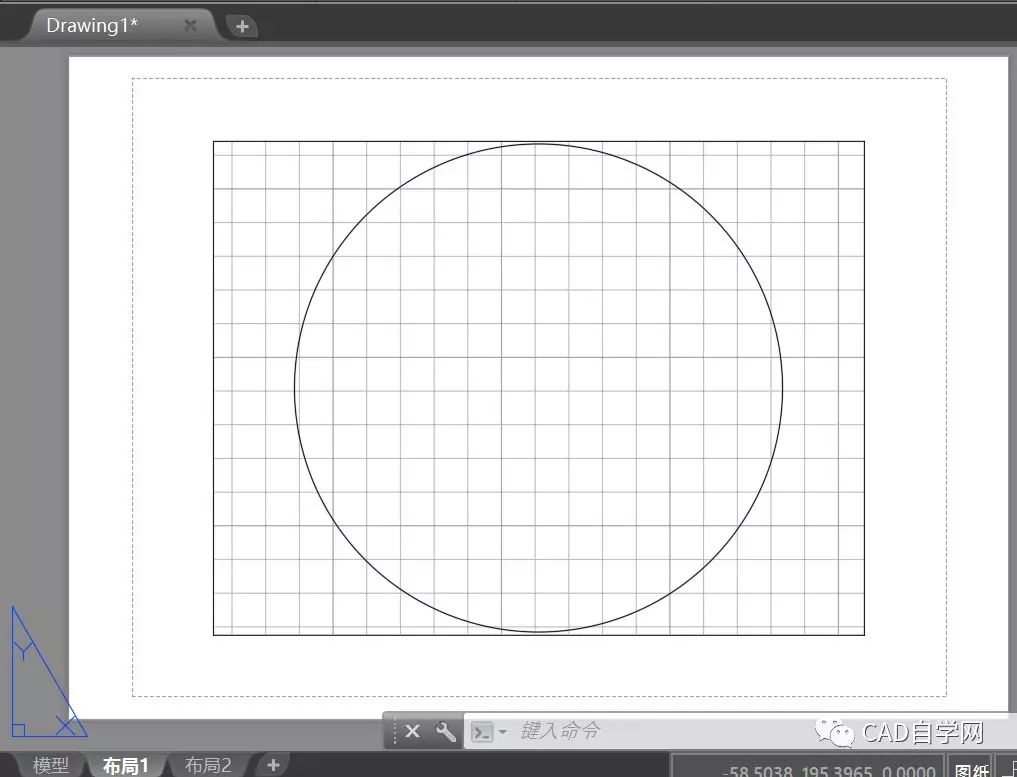Image resolution: width=1017 pixels, height=777 pixels.
Task: Click the command prompt icon
Action: click(x=482, y=732)
